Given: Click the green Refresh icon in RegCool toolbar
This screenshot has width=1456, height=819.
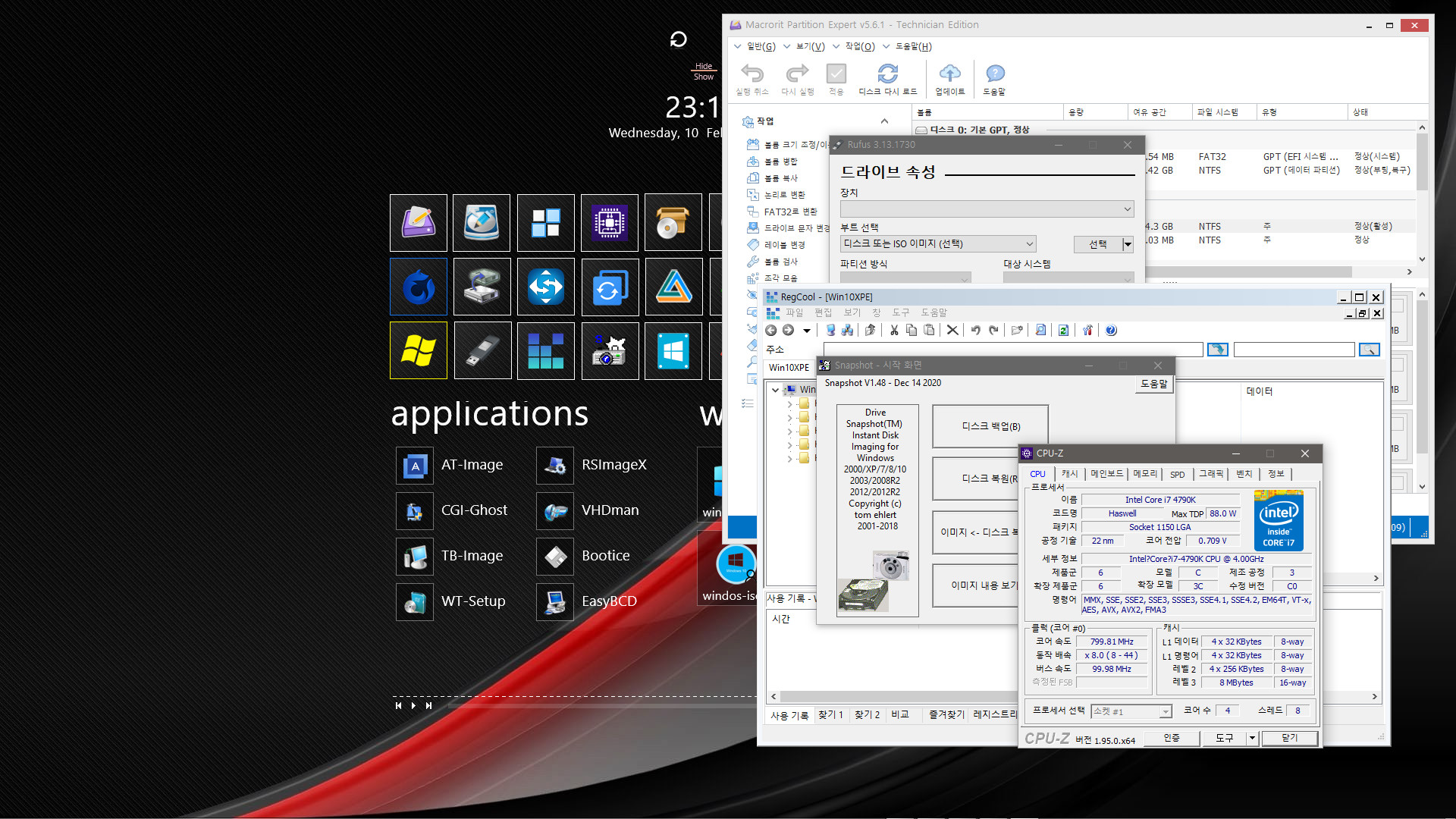Looking at the screenshot, I should coord(1063,330).
